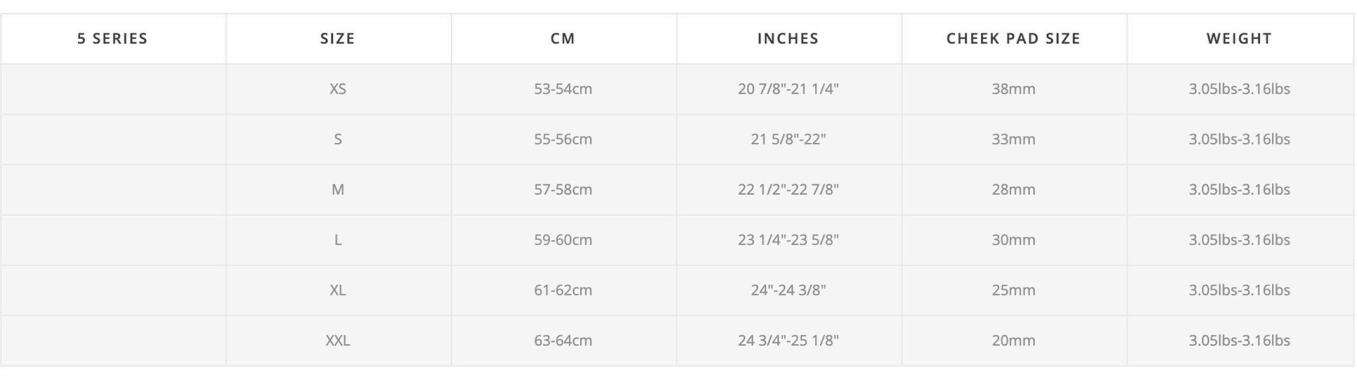Select the SIZE column header

[338, 39]
